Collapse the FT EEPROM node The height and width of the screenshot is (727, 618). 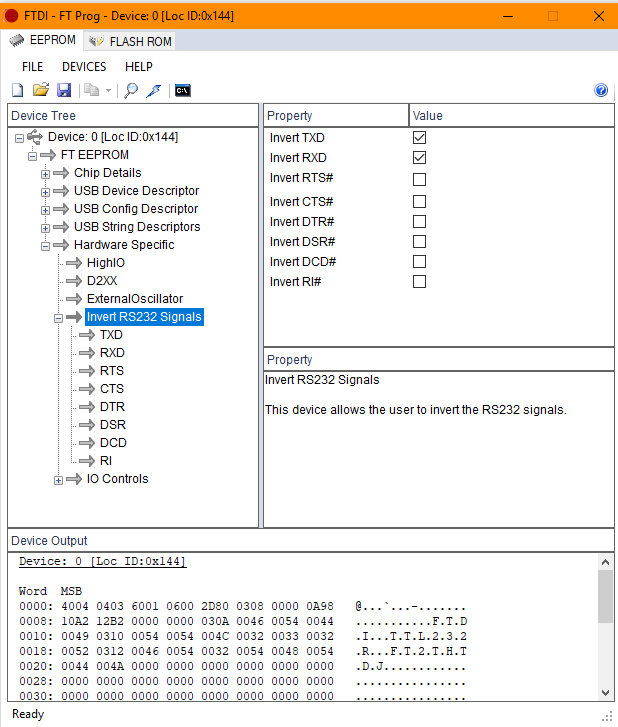click(32, 156)
